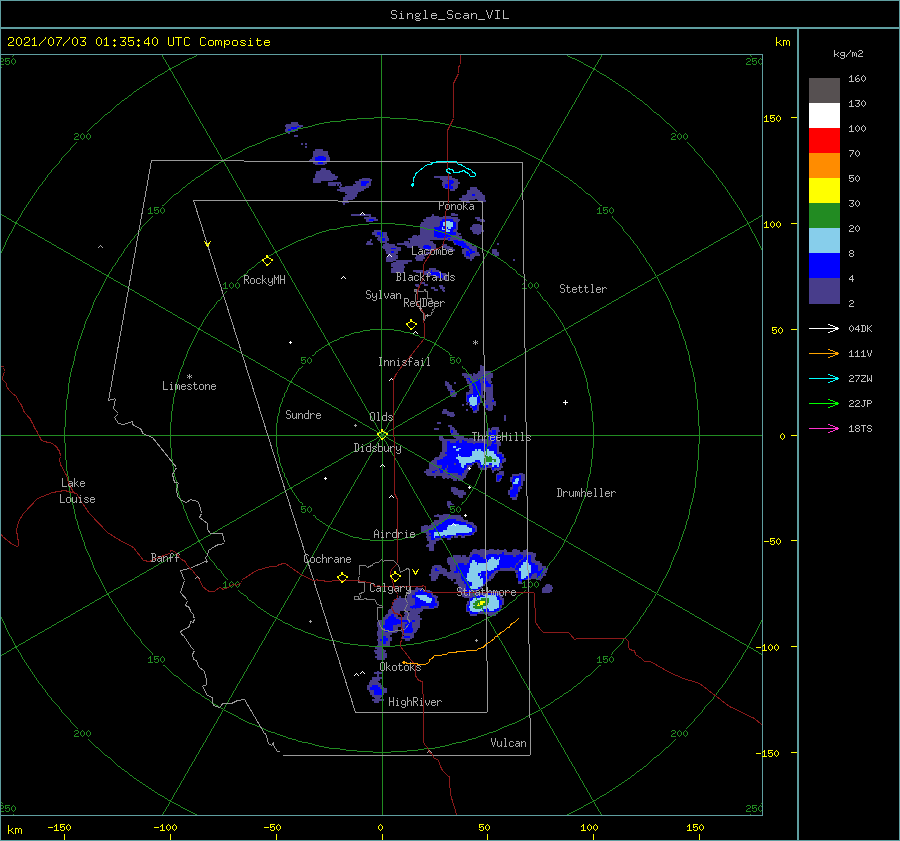
Task: Click the Vulcan label
Action: [508, 743]
